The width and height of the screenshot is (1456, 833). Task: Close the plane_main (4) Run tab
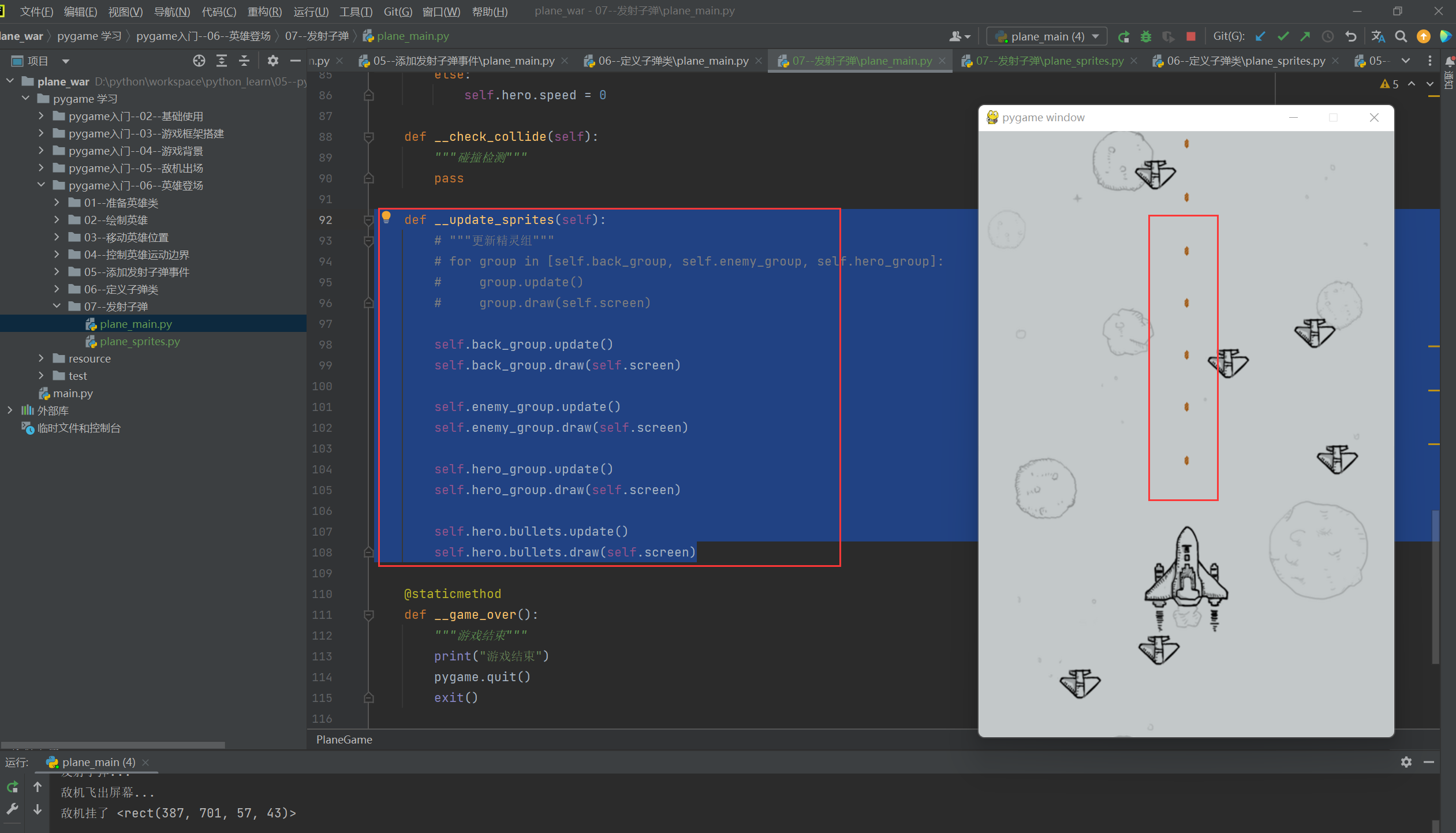point(145,762)
